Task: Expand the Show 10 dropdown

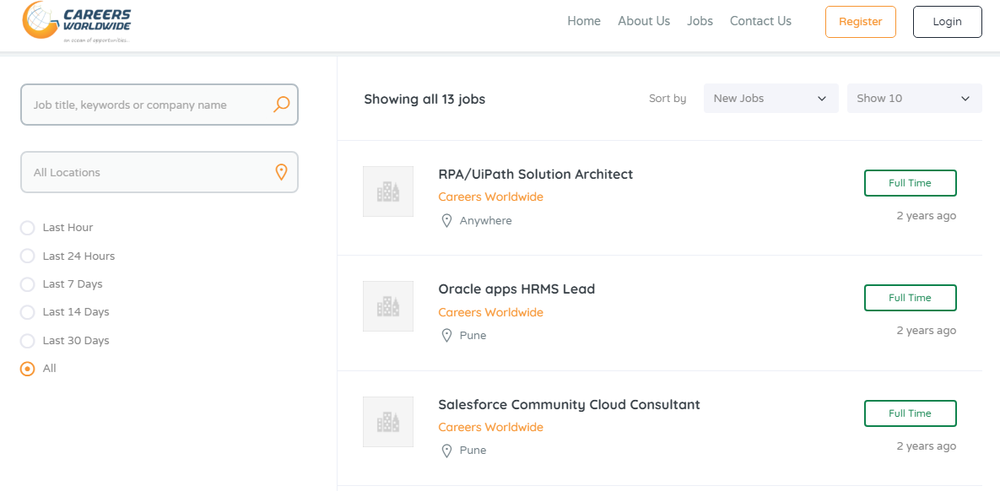Action: click(913, 98)
